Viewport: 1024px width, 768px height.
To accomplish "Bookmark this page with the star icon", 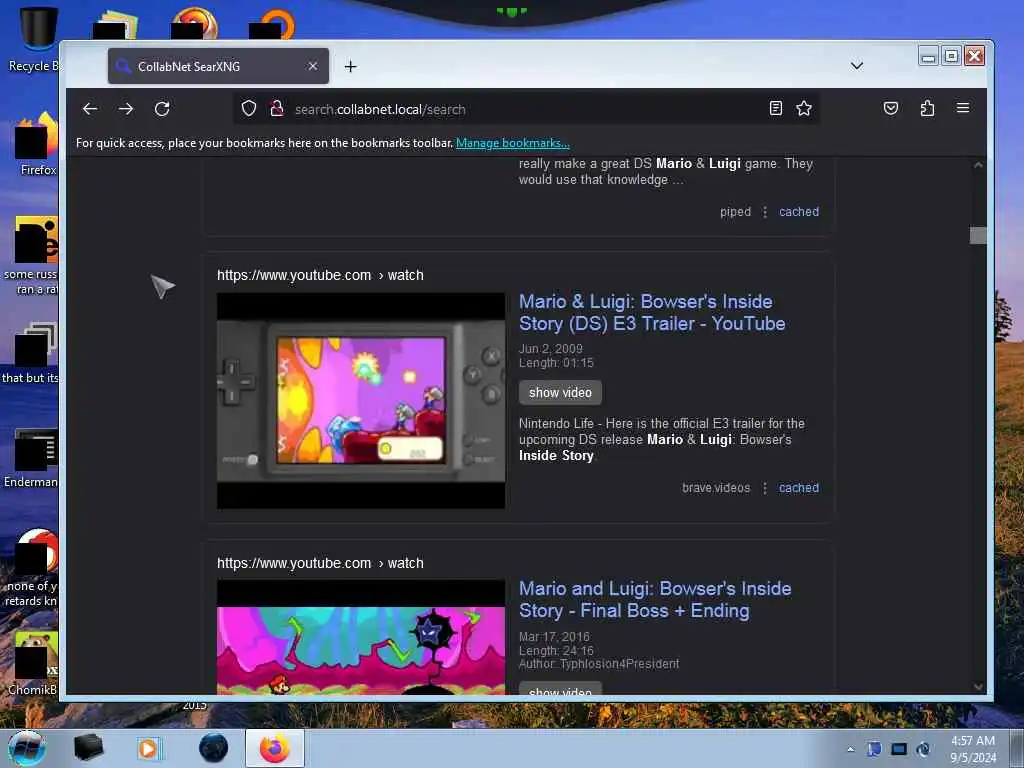I will coord(804,108).
